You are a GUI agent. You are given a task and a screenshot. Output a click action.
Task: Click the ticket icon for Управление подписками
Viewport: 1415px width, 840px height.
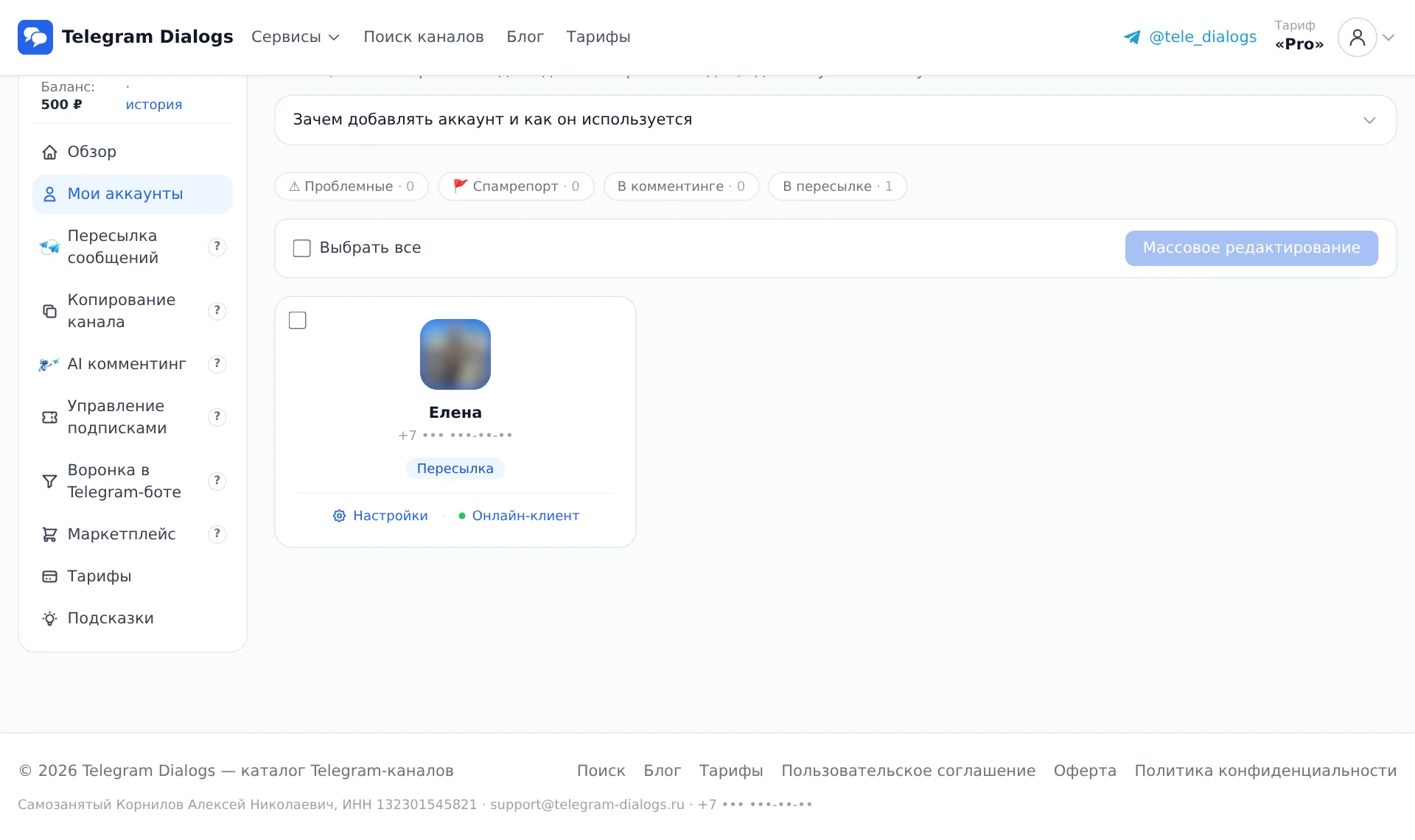pyautogui.click(x=49, y=418)
